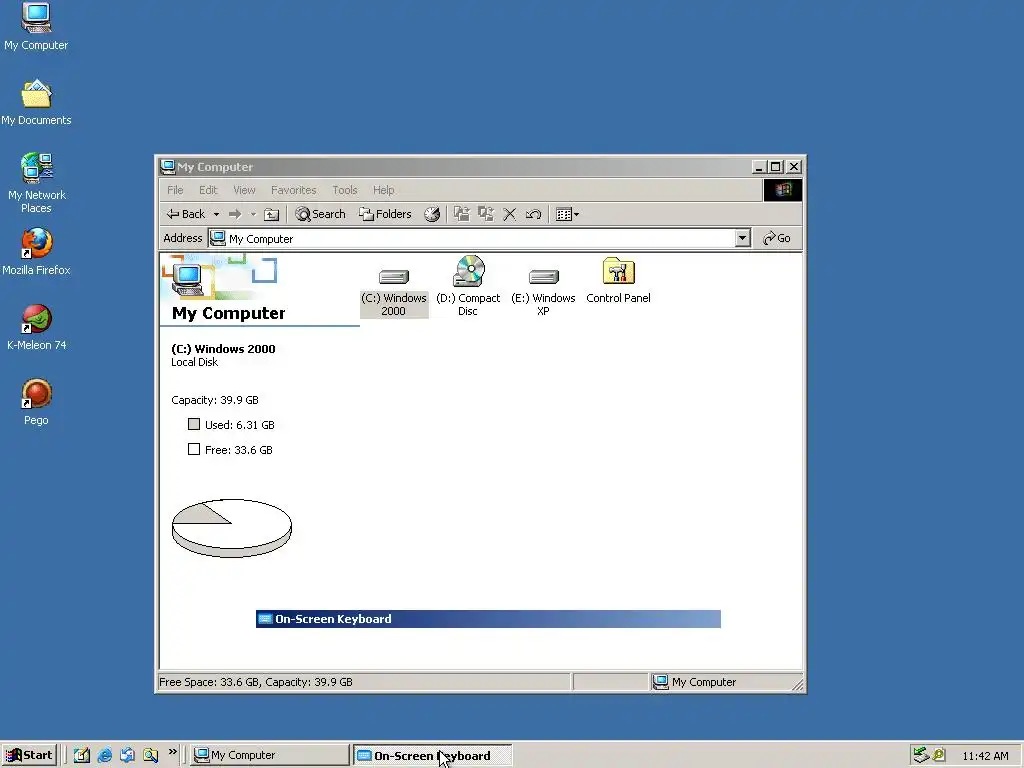
Task: Launch Internet Explorer from Quick Launch
Action: point(104,755)
